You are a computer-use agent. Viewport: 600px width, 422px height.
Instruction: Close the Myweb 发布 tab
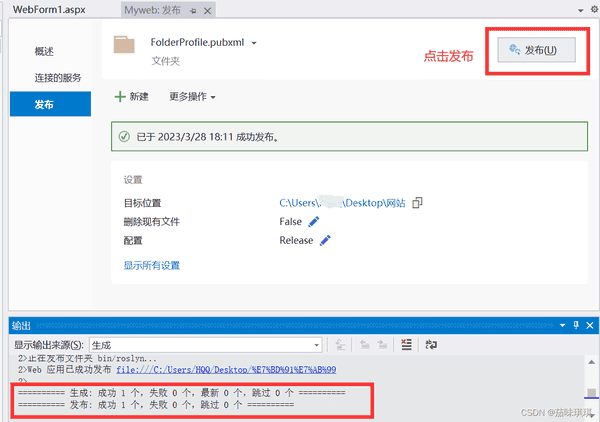pyautogui.click(x=207, y=11)
